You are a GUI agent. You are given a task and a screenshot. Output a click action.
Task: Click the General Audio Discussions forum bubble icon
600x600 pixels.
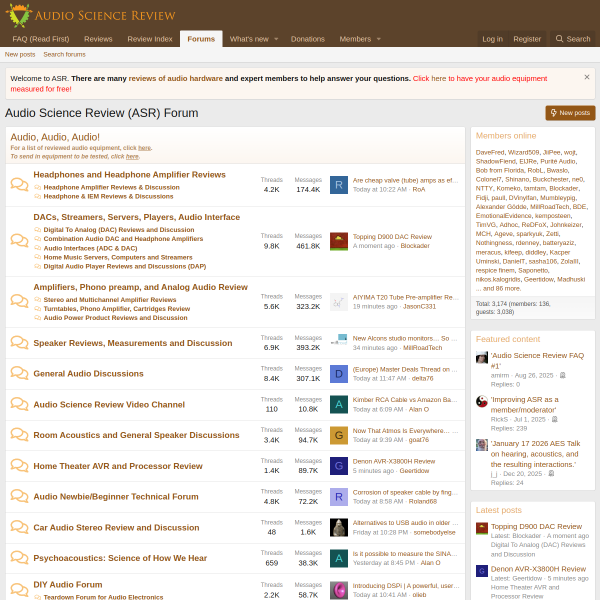(19, 374)
